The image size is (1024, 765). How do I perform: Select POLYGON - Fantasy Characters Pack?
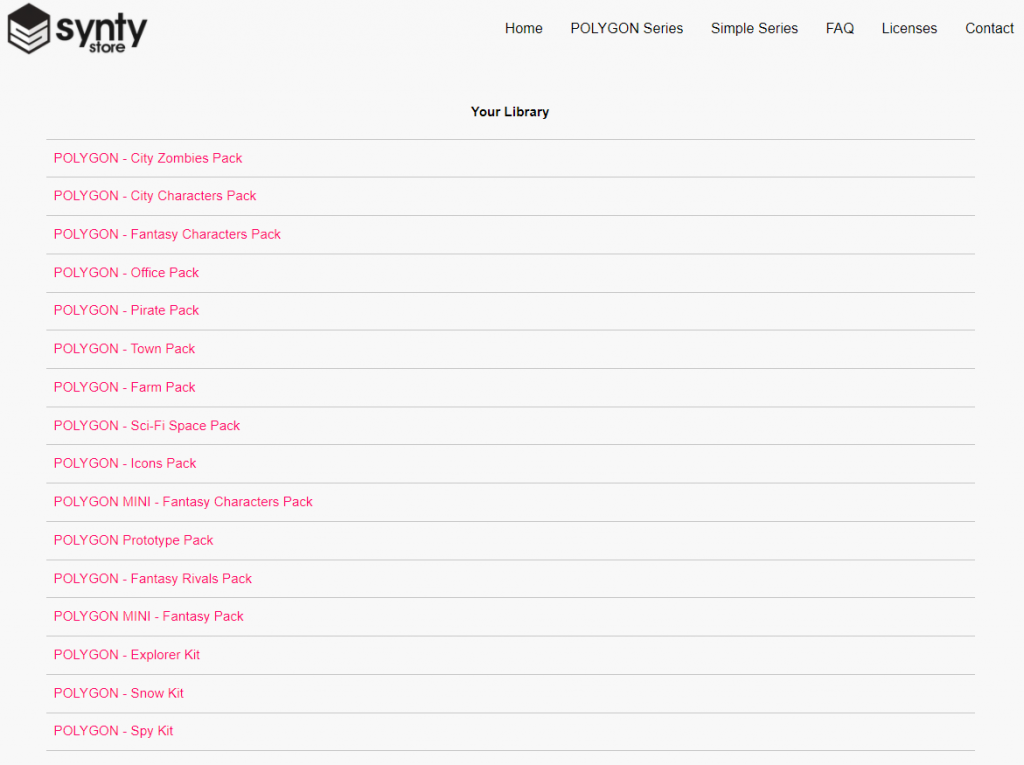[x=167, y=234]
